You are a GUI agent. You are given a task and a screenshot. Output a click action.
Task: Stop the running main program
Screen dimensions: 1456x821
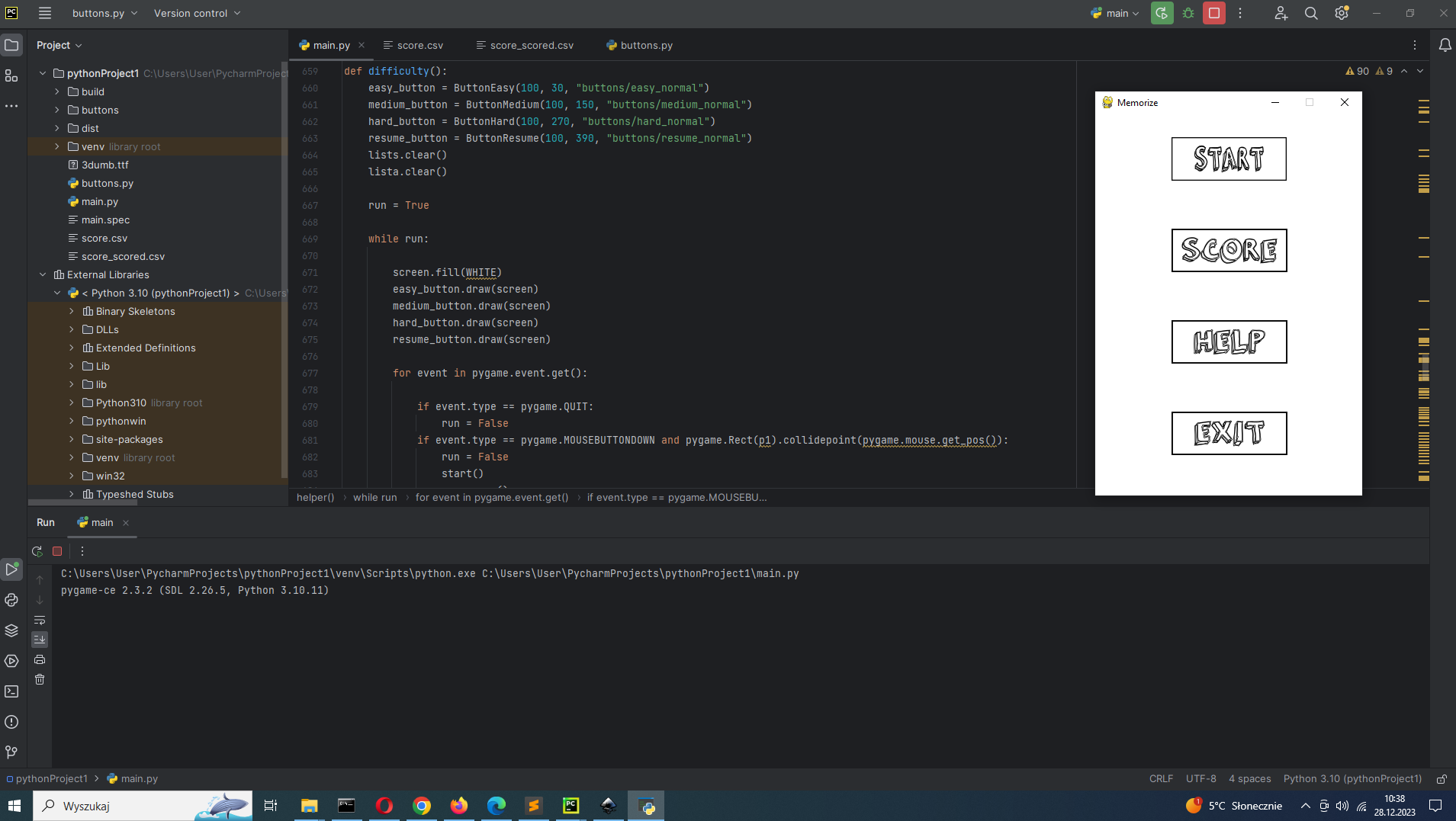(x=1214, y=13)
